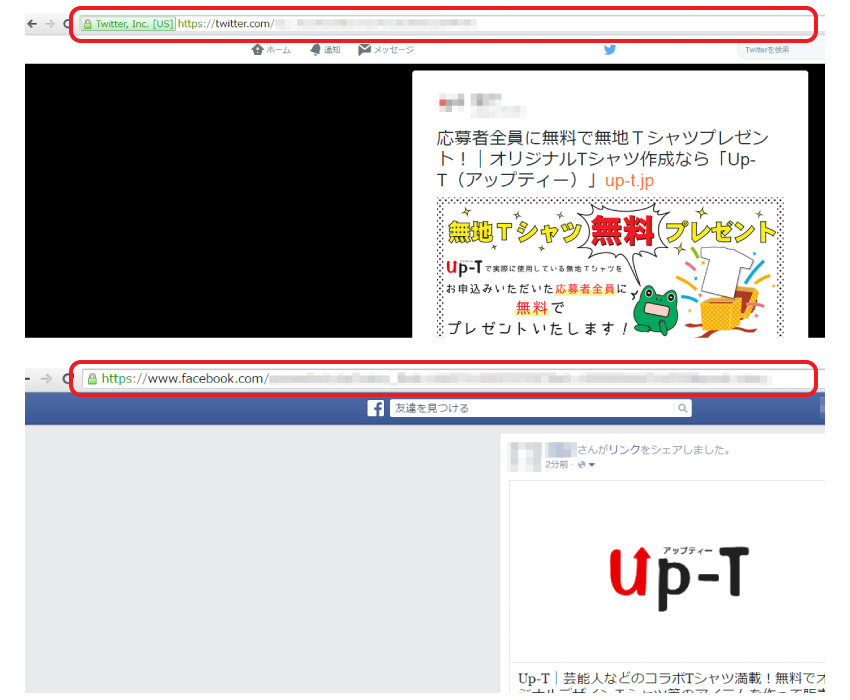Viewport: 850px width, 700px height.
Task: Open the メッセージ envelope in Twitter
Action: click(365, 50)
